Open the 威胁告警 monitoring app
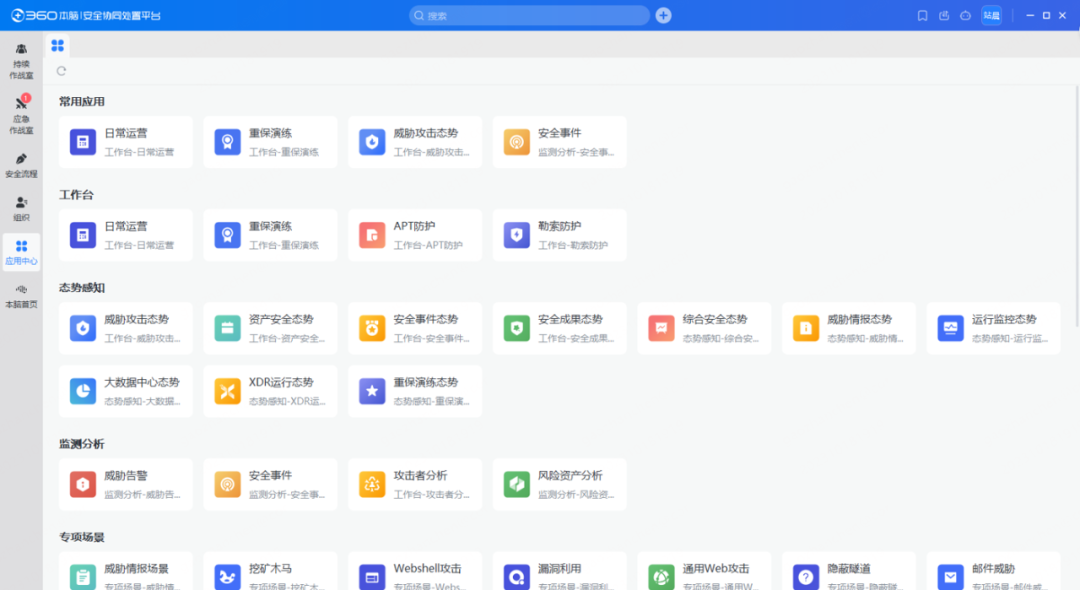Image resolution: width=1080 pixels, height=590 pixels. (125, 483)
